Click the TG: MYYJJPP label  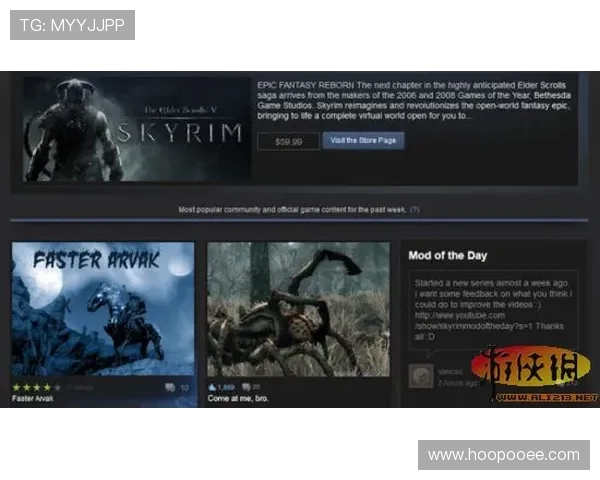click(x=72, y=25)
